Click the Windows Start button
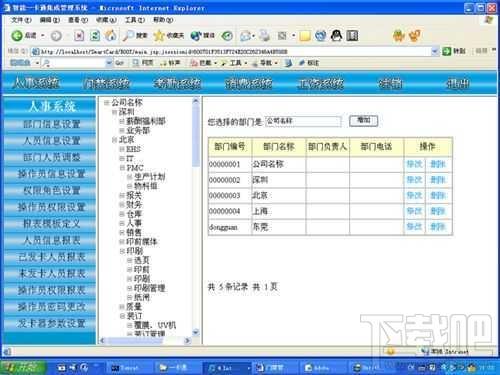500x375 pixels. (22, 367)
